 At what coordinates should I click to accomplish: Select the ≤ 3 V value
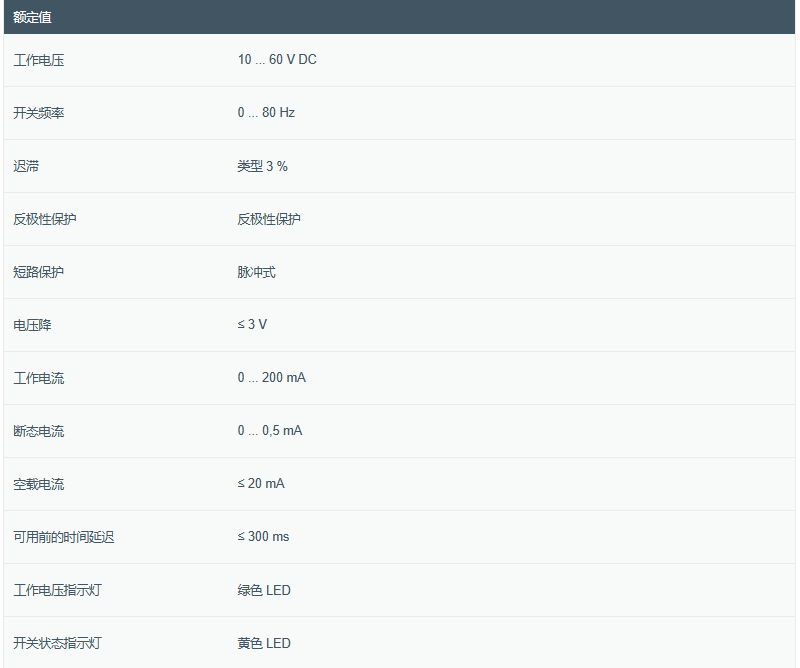pos(252,325)
